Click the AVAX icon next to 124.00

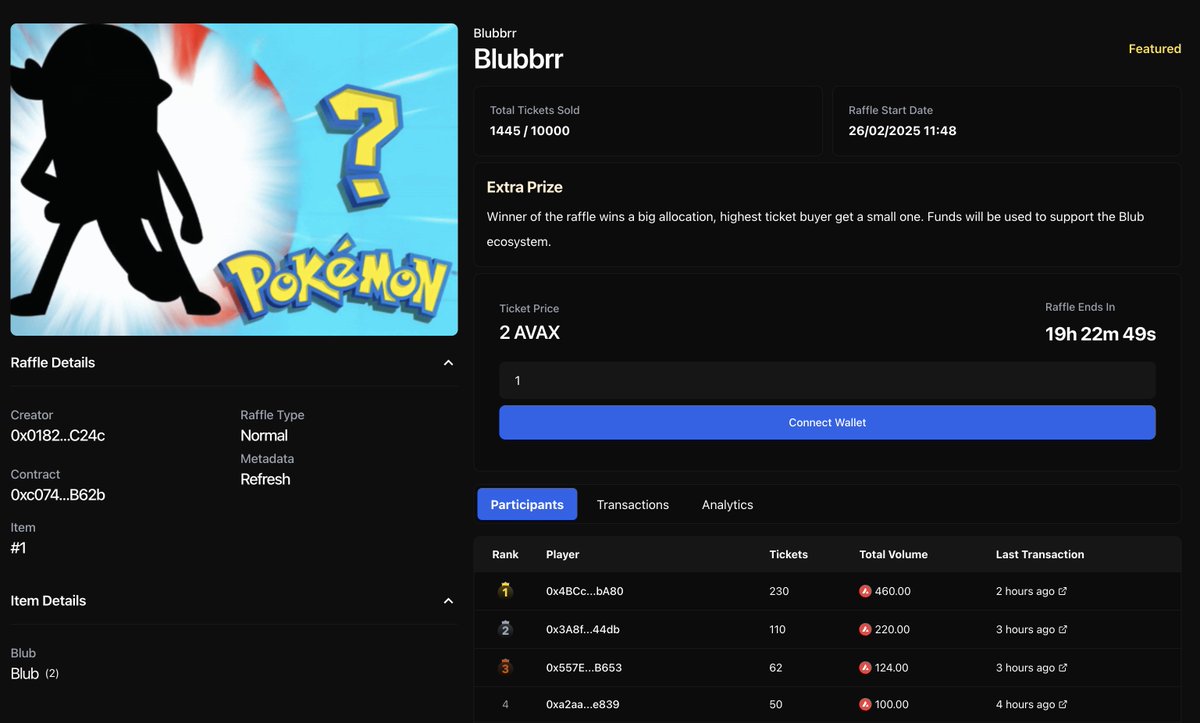tap(864, 667)
